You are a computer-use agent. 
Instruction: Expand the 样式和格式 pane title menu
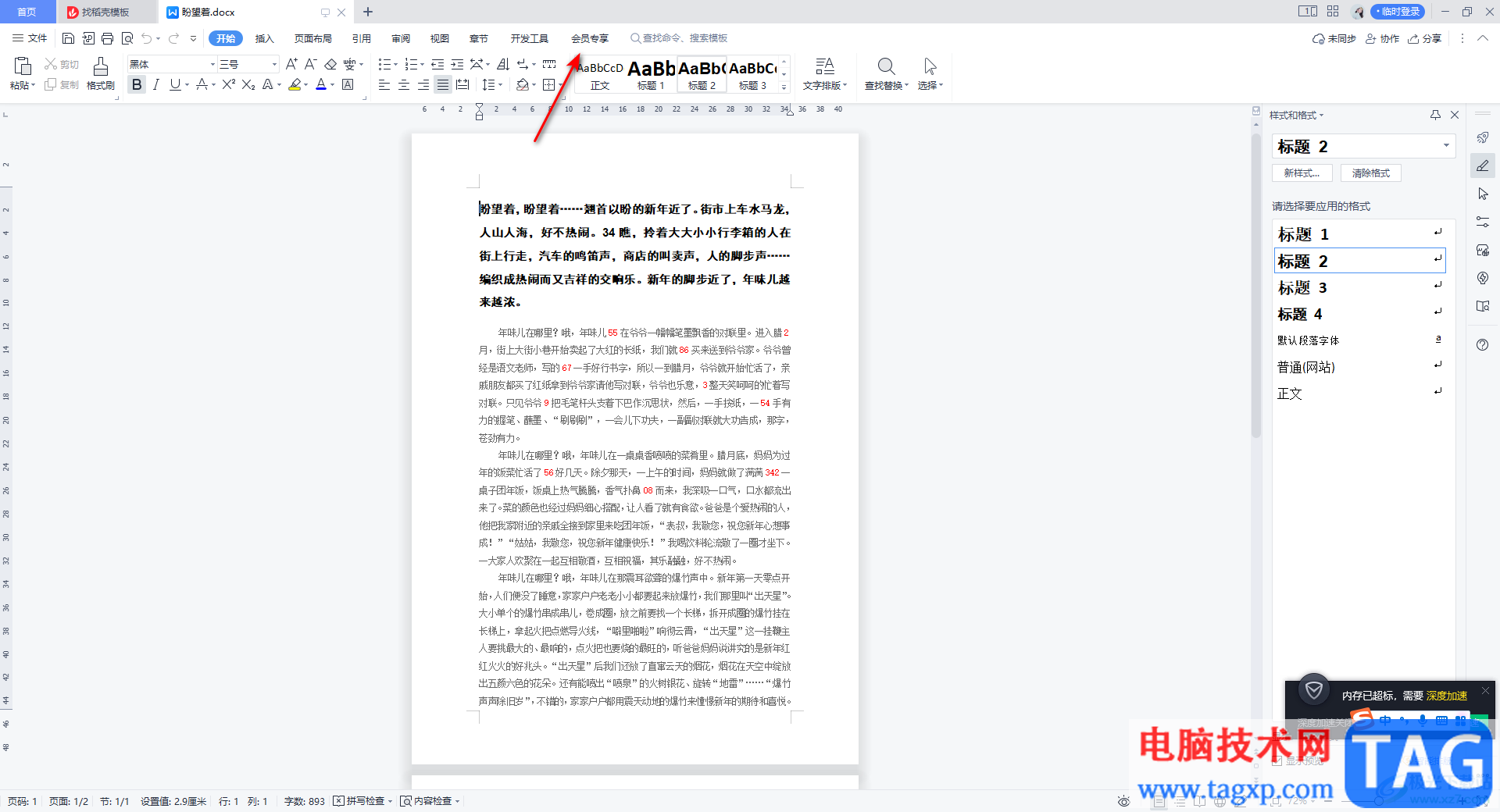pos(1321,116)
